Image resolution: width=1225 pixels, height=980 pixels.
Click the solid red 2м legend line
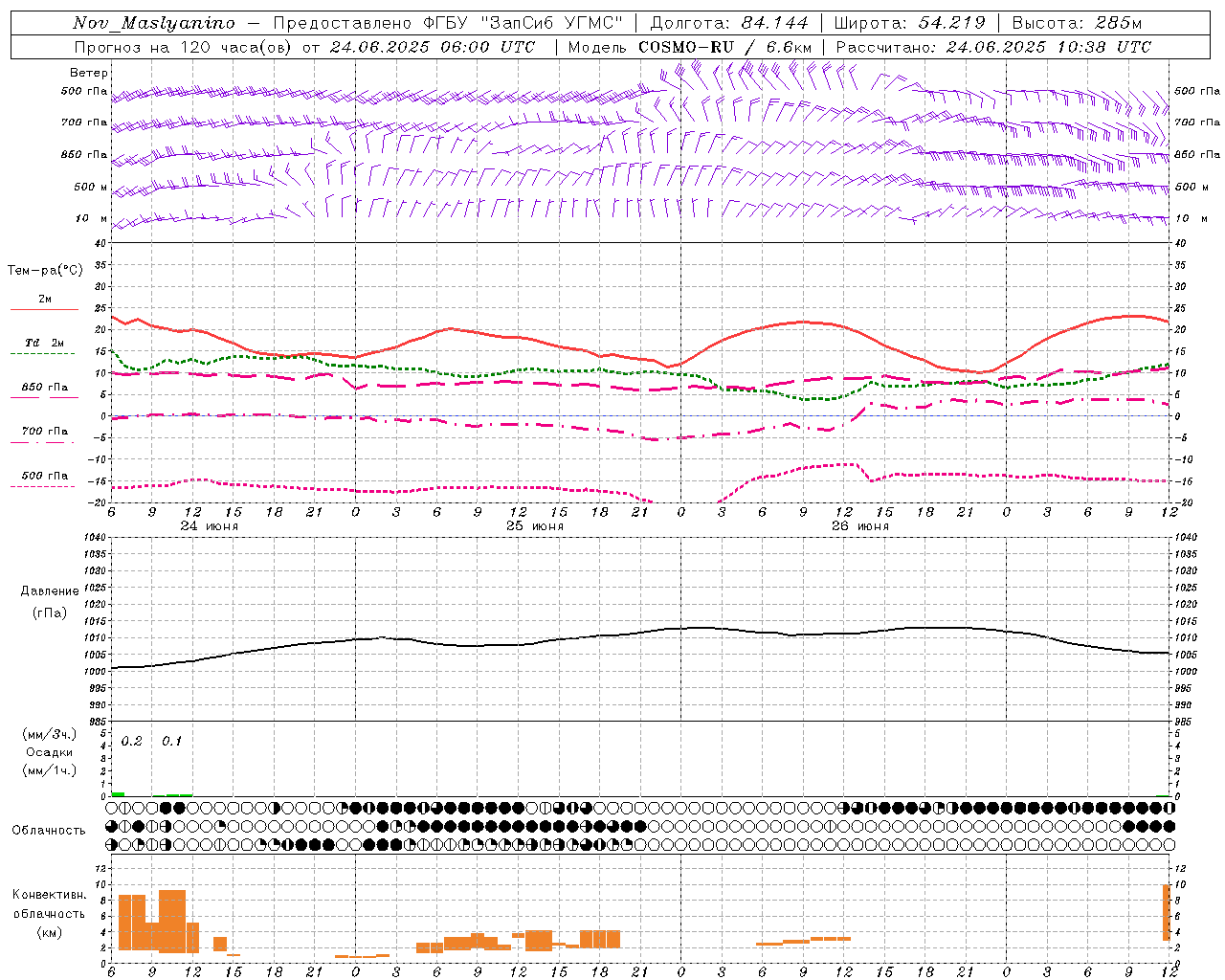click(44, 309)
